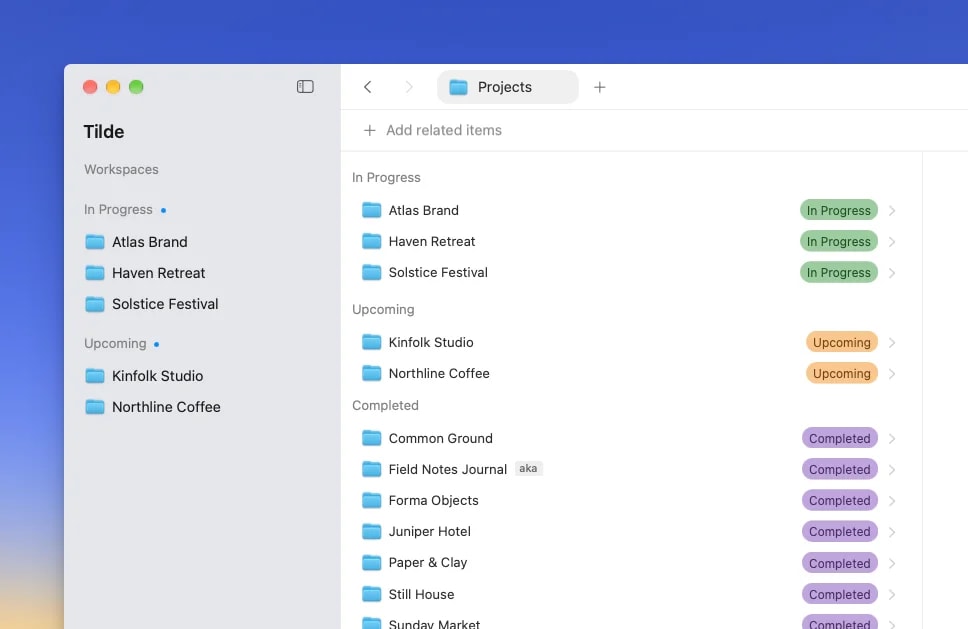The height and width of the screenshot is (629, 968).
Task: Expand Still House row chevron
Action: click(x=892, y=594)
